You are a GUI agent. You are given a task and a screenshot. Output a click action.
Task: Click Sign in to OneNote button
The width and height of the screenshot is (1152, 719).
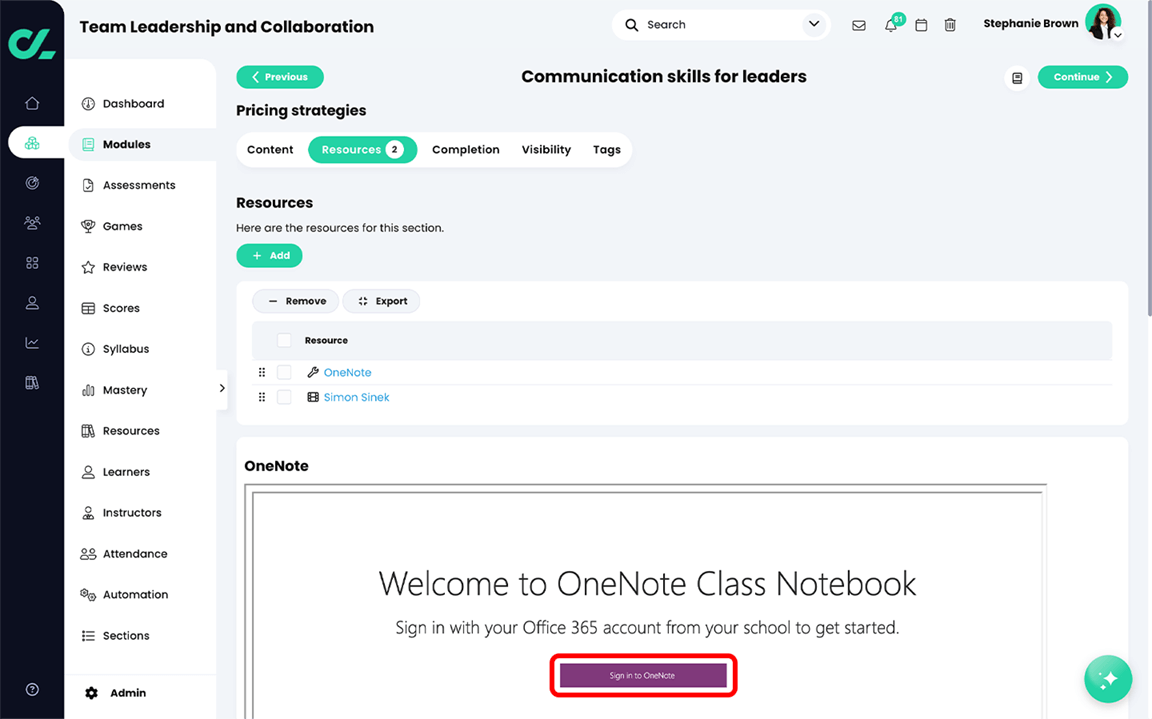(x=643, y=676)
